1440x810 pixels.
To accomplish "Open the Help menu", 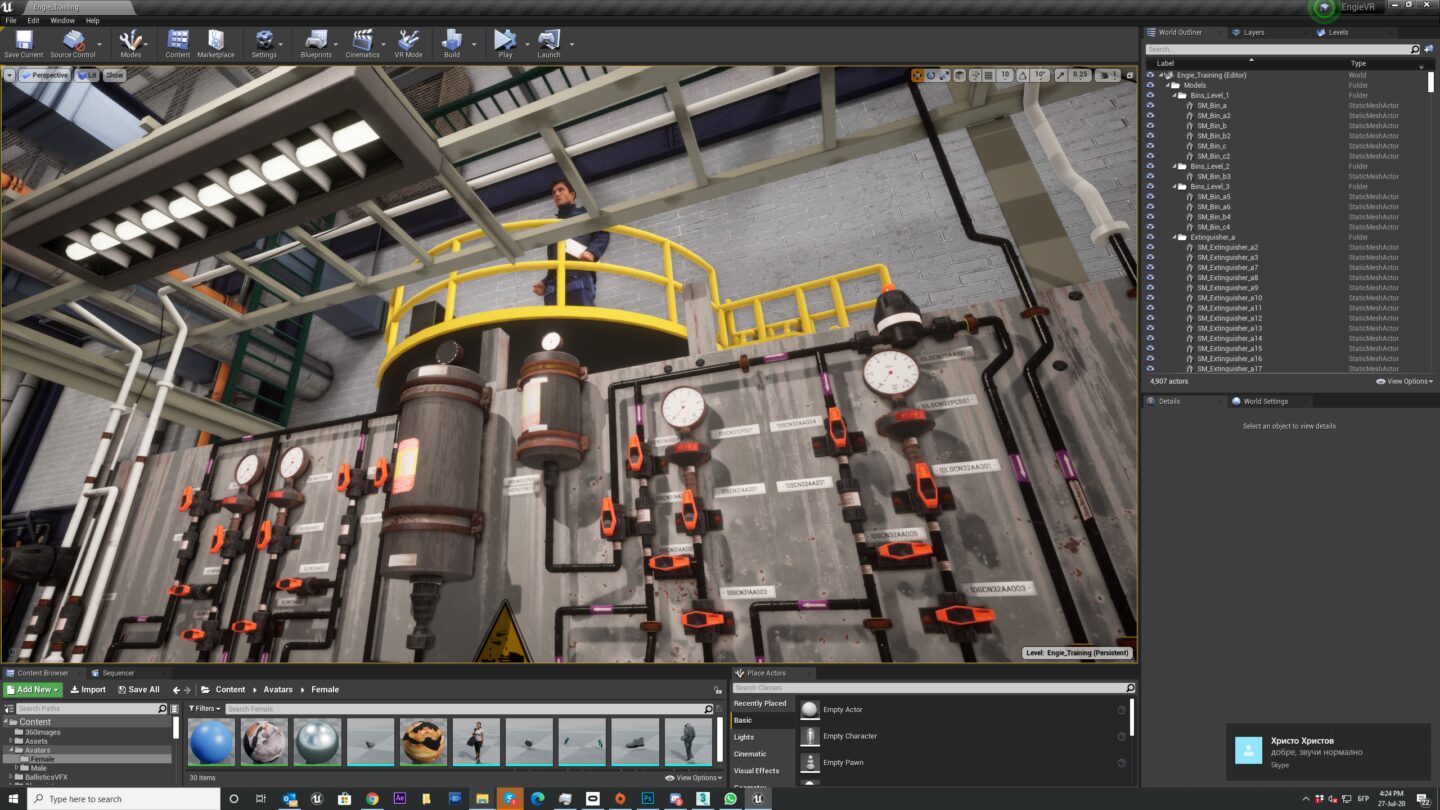I will click(92, 20).
